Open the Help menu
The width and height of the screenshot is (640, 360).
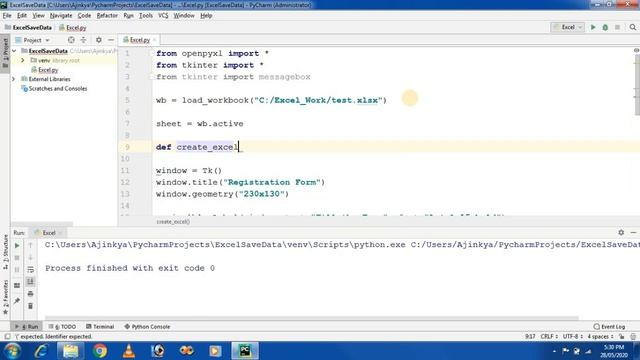[206, 16]
